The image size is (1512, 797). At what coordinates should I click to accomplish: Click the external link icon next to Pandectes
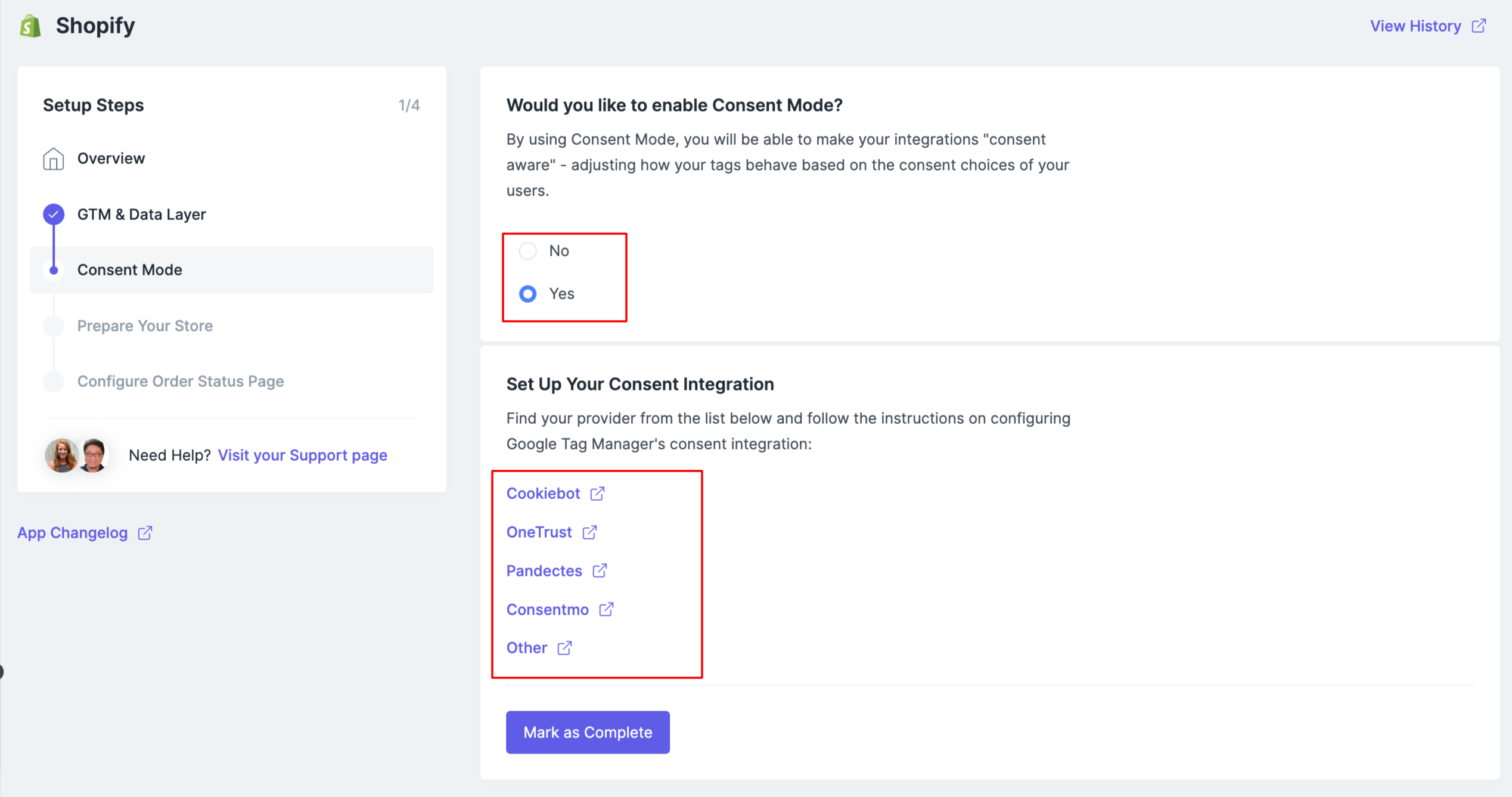point(600,571)
